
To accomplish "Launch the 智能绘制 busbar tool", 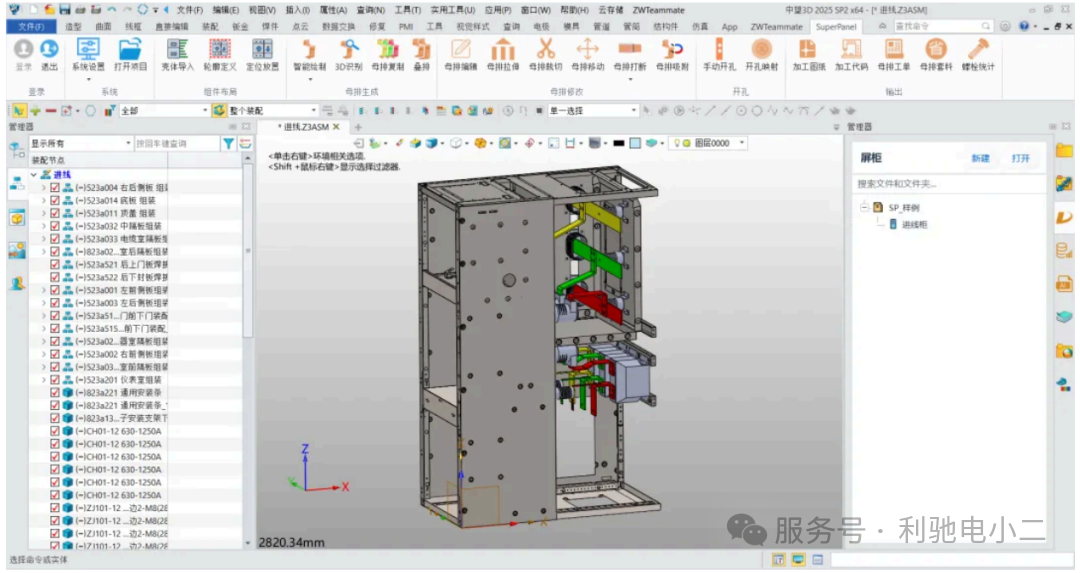I will [309, 50].
